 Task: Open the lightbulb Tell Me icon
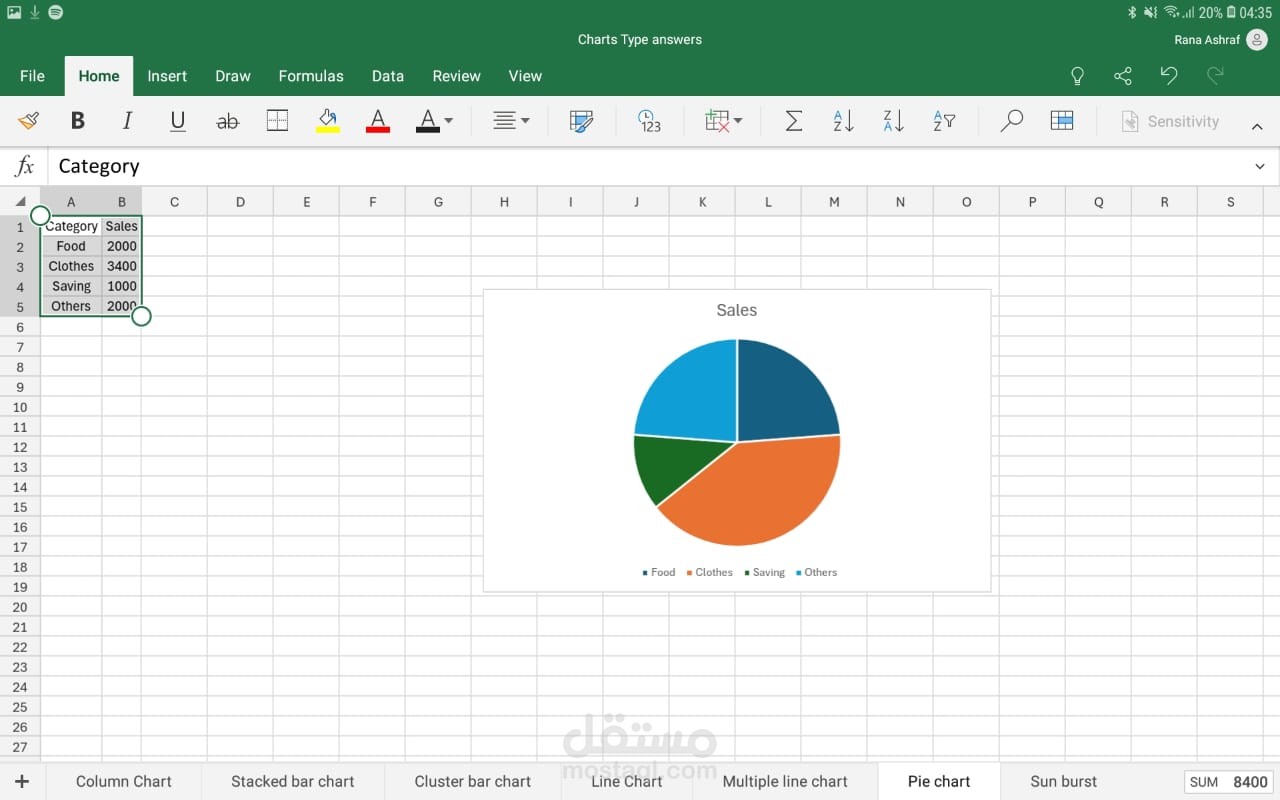1077,76
